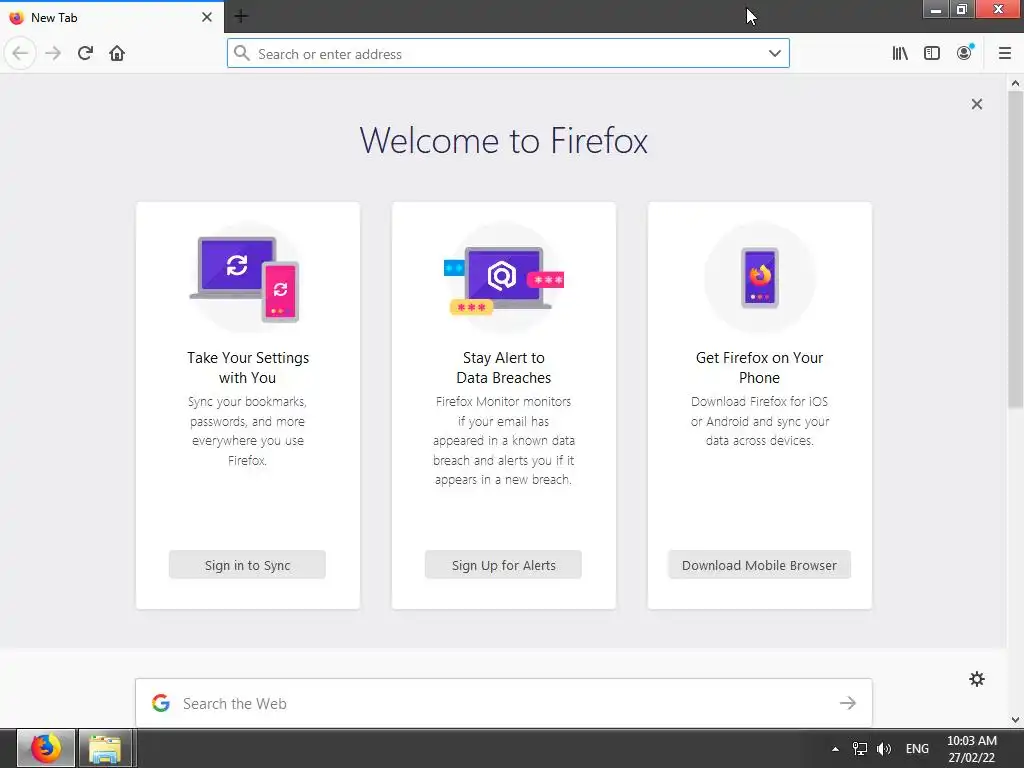Click Sign in to Sync button
Viewport: 1024px width, 768px height.
click(x=247, y=565)
